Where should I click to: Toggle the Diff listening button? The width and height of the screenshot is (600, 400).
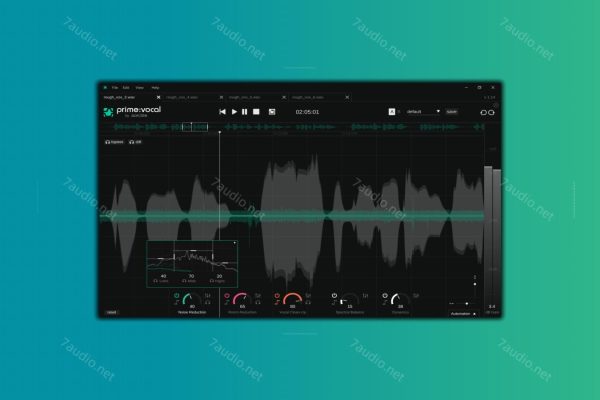[x=135, y=142]
